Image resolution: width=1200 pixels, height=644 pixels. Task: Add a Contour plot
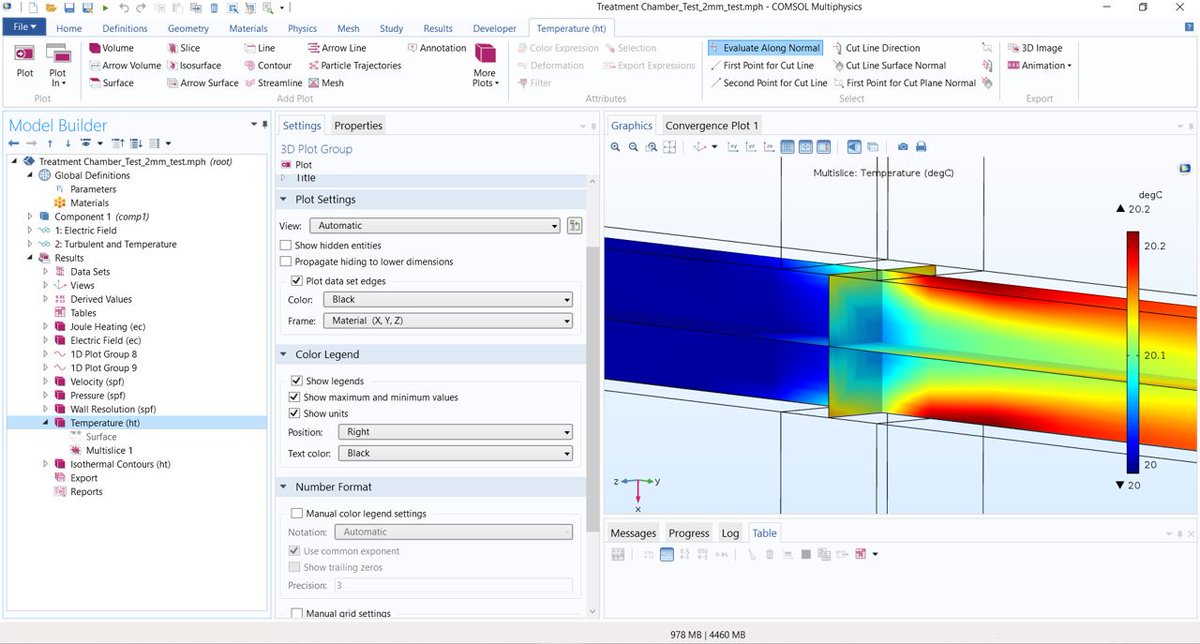(267, 65)
